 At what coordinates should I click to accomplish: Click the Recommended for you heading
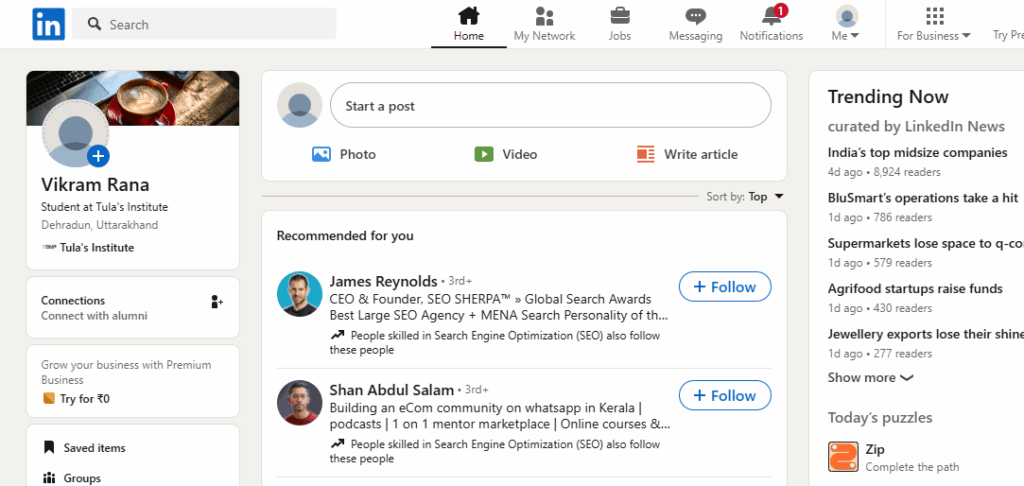pos(345,236)
